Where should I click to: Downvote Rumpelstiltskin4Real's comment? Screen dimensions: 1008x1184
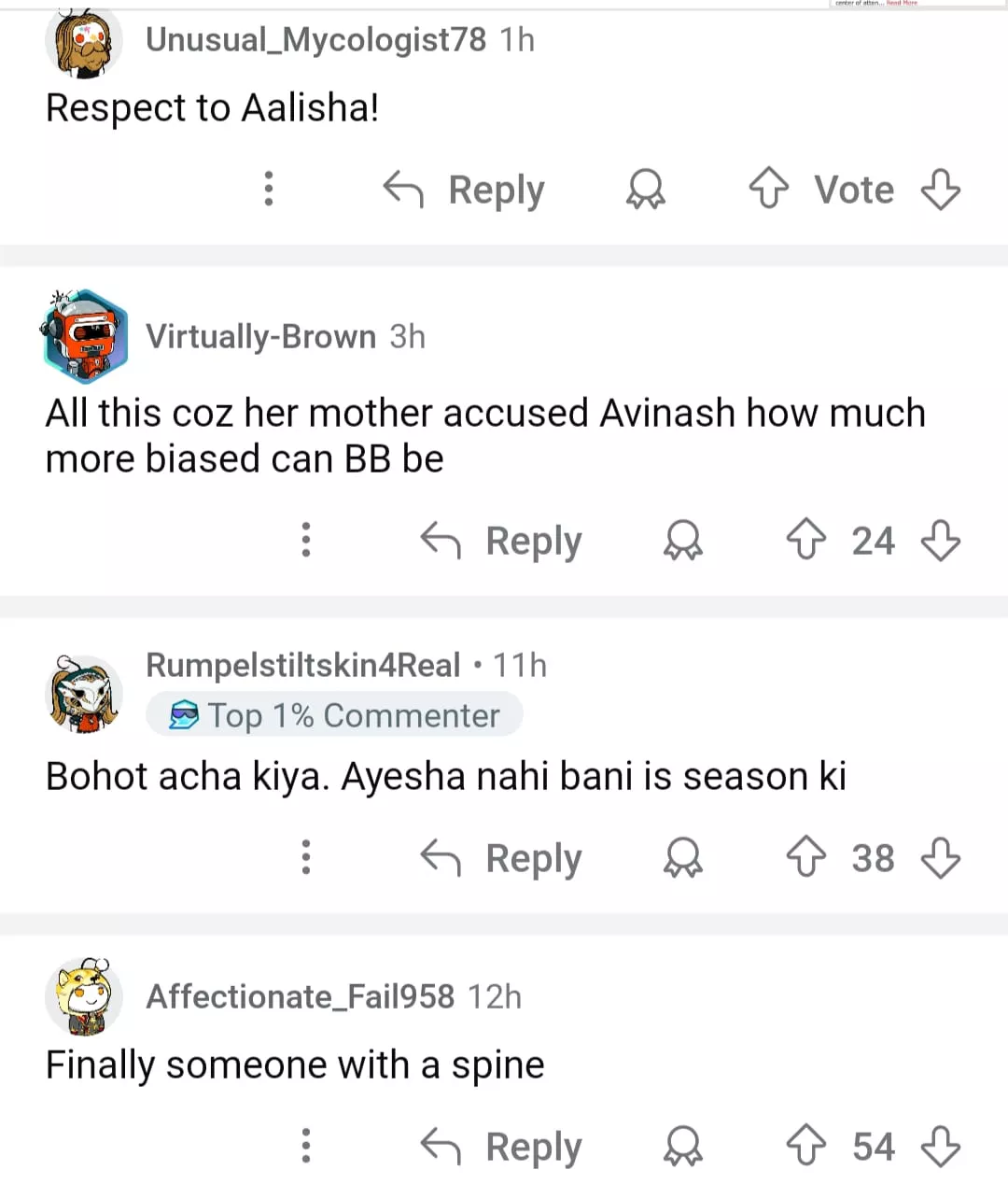(x=940, y=857)
